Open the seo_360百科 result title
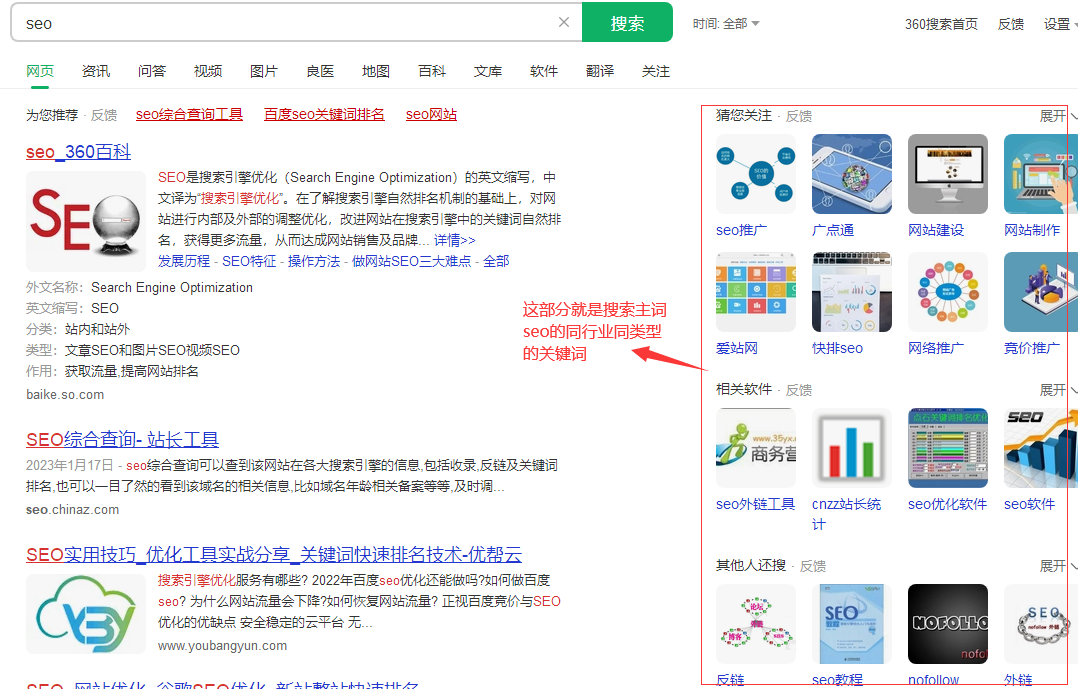This screenshot has height=689, width=1078. click(x=78, y=152)
